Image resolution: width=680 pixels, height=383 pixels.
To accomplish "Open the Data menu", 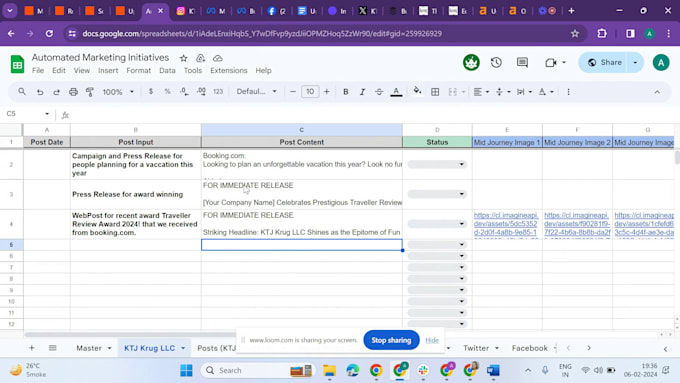I will click(167, 70).
